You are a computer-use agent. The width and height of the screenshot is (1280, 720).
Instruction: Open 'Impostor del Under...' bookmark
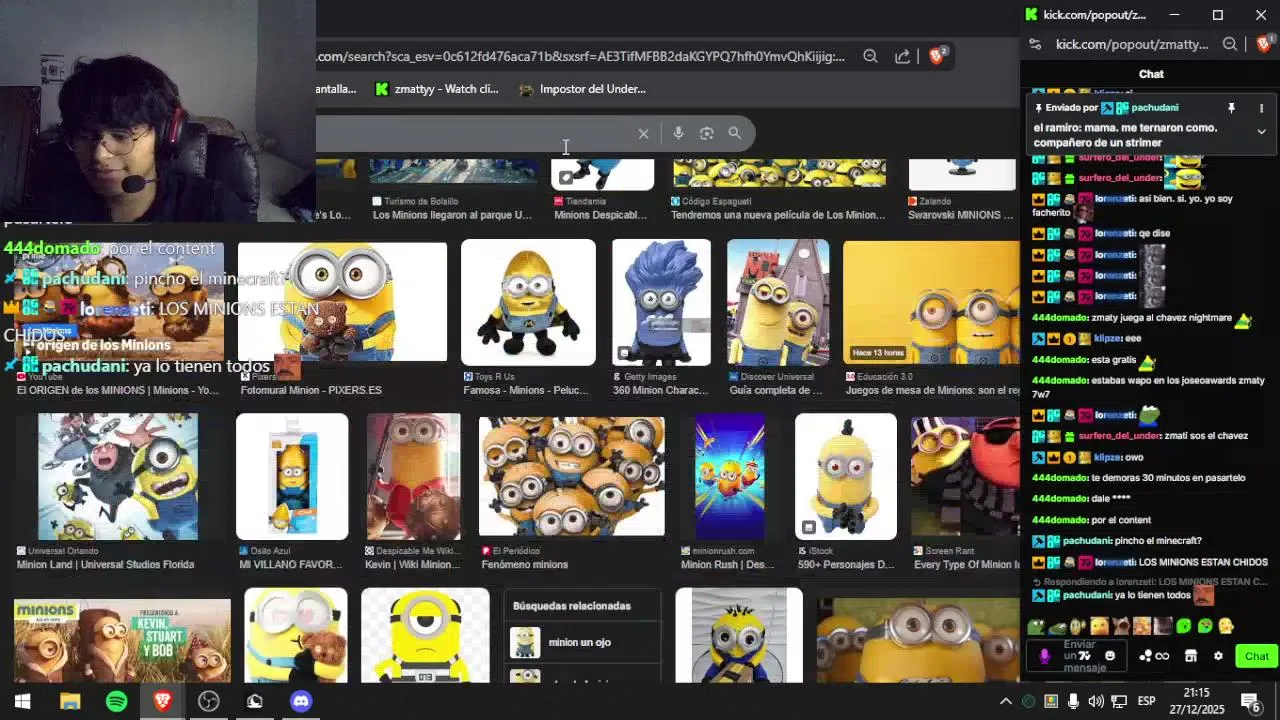click(583, 89)
